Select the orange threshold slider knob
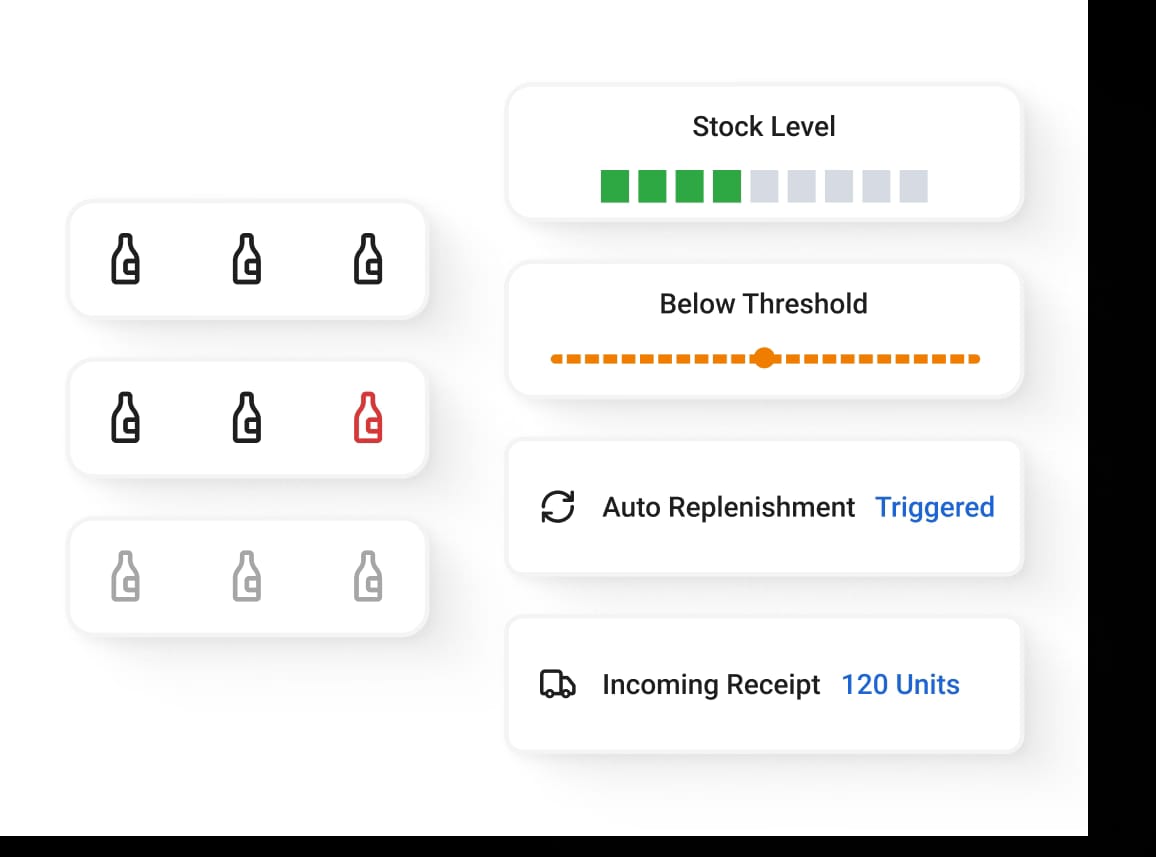 pos(765,358)
